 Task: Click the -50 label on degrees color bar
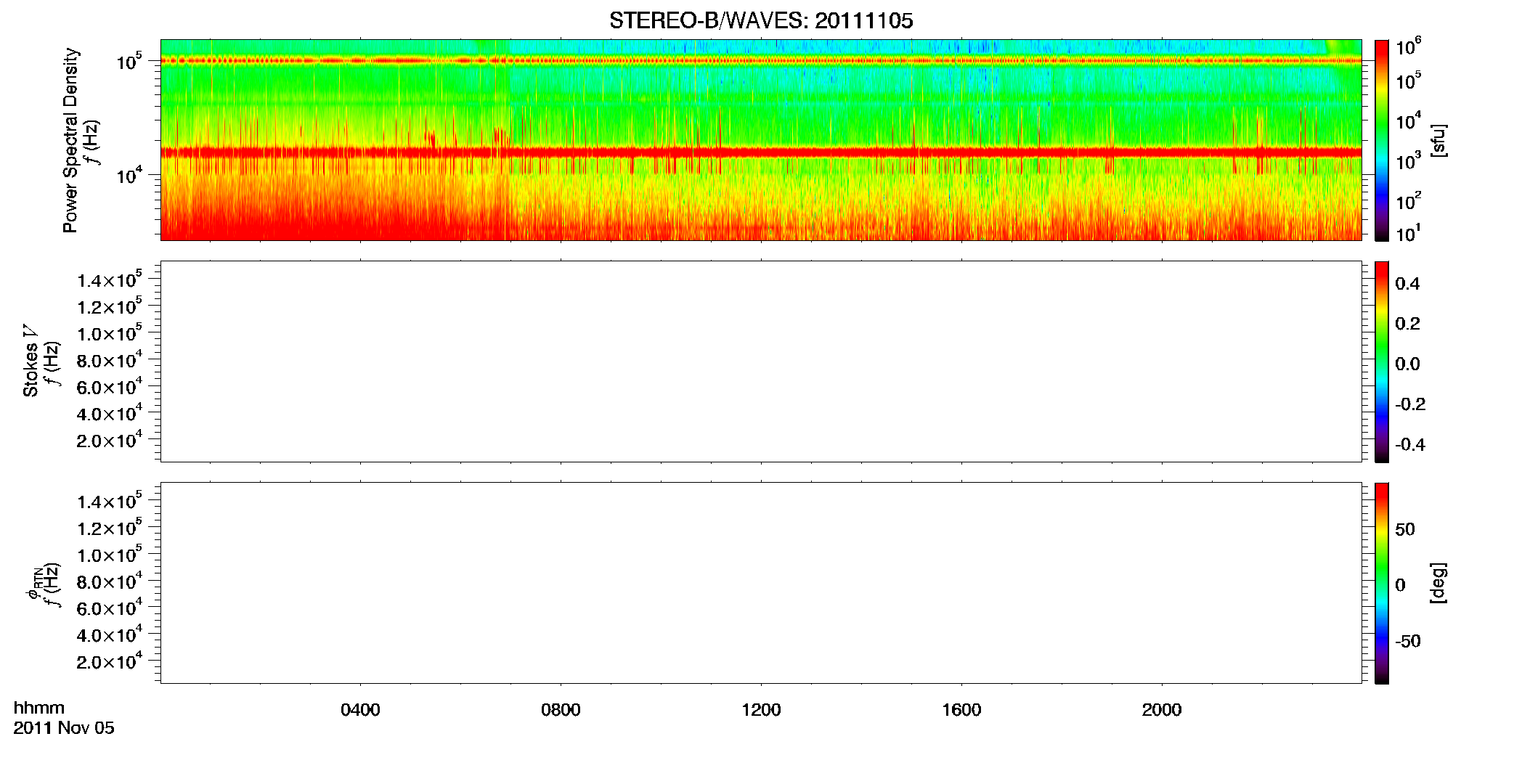(1407, 641)
